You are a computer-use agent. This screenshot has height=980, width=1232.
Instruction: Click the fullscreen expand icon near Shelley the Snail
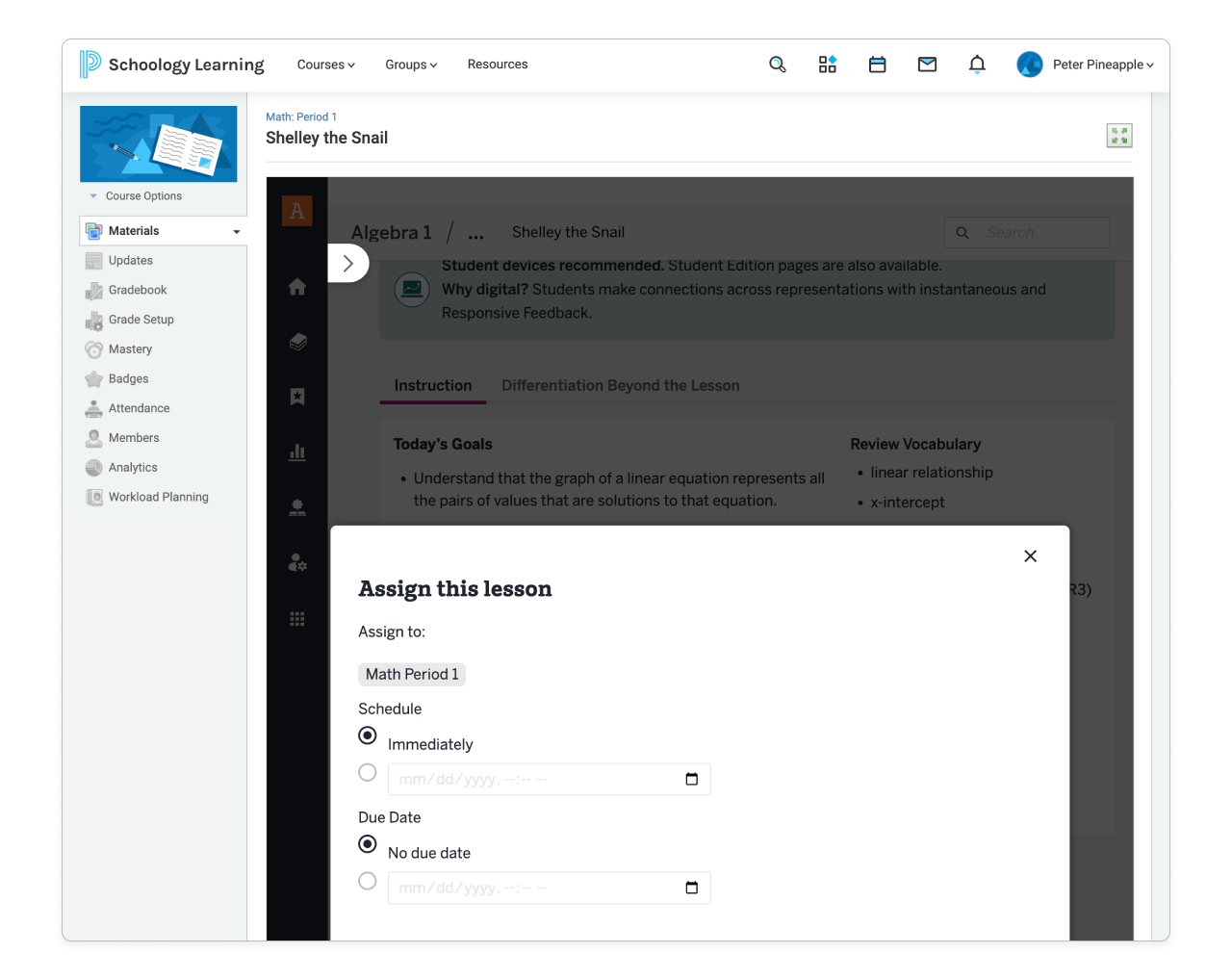tap(1119, 135)
